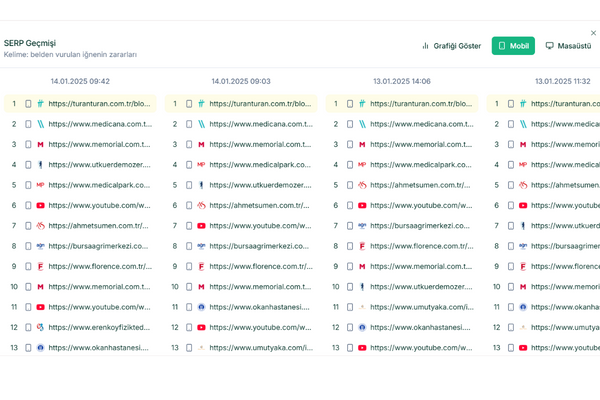Open bursaagrimerkezi link at rank 7 in 14:06 column
The height and width of the screenshot is (400, 600).
click(x=420, y=226)
